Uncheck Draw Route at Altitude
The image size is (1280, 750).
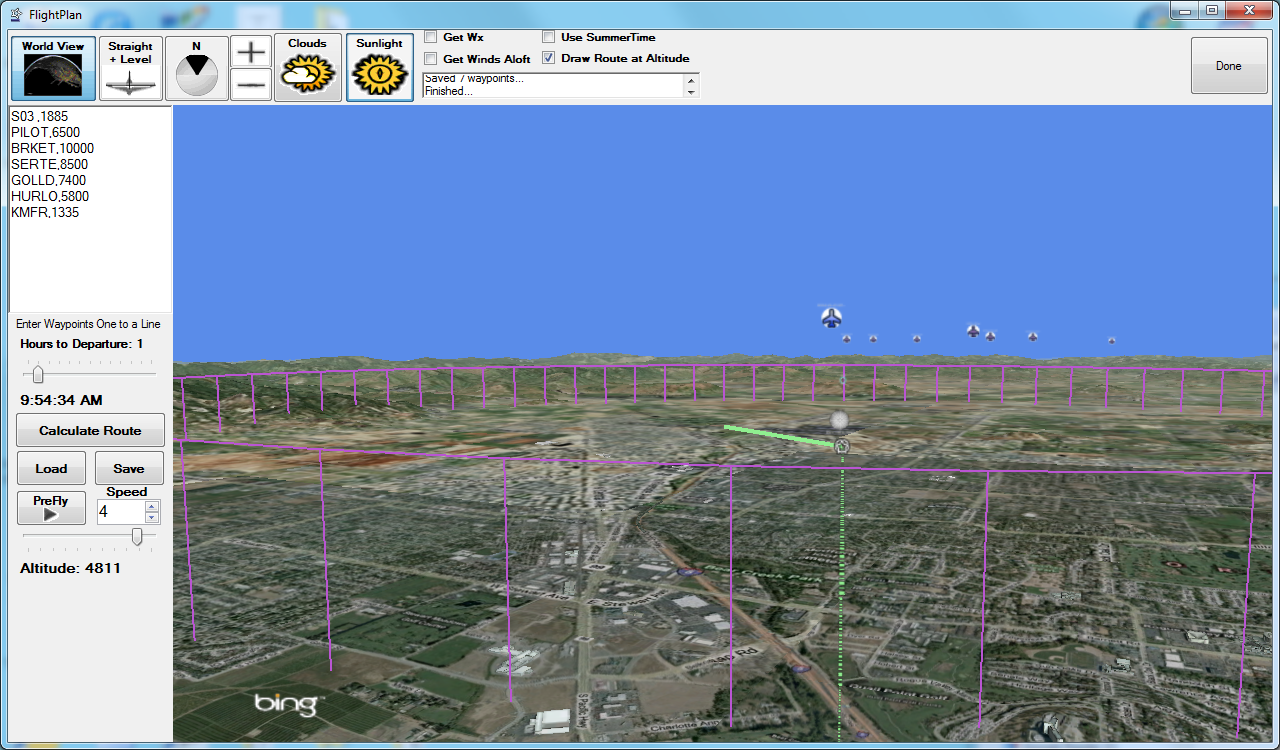coord(549,58)
